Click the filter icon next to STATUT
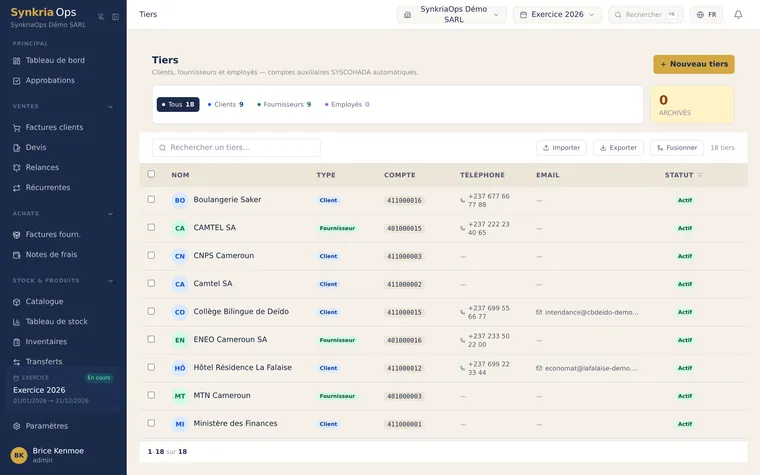 pyautogui.click(x=700, y=175)
